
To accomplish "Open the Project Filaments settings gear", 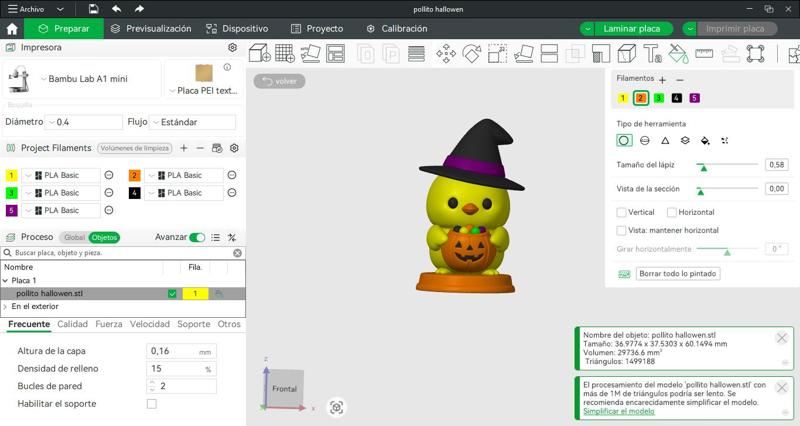I will tap(234, 148).
